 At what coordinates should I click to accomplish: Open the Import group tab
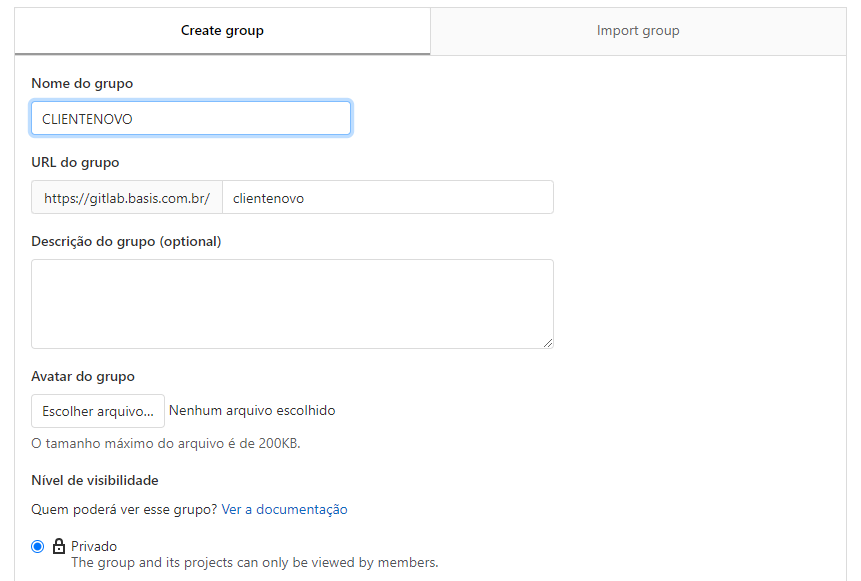click(638, 31)
